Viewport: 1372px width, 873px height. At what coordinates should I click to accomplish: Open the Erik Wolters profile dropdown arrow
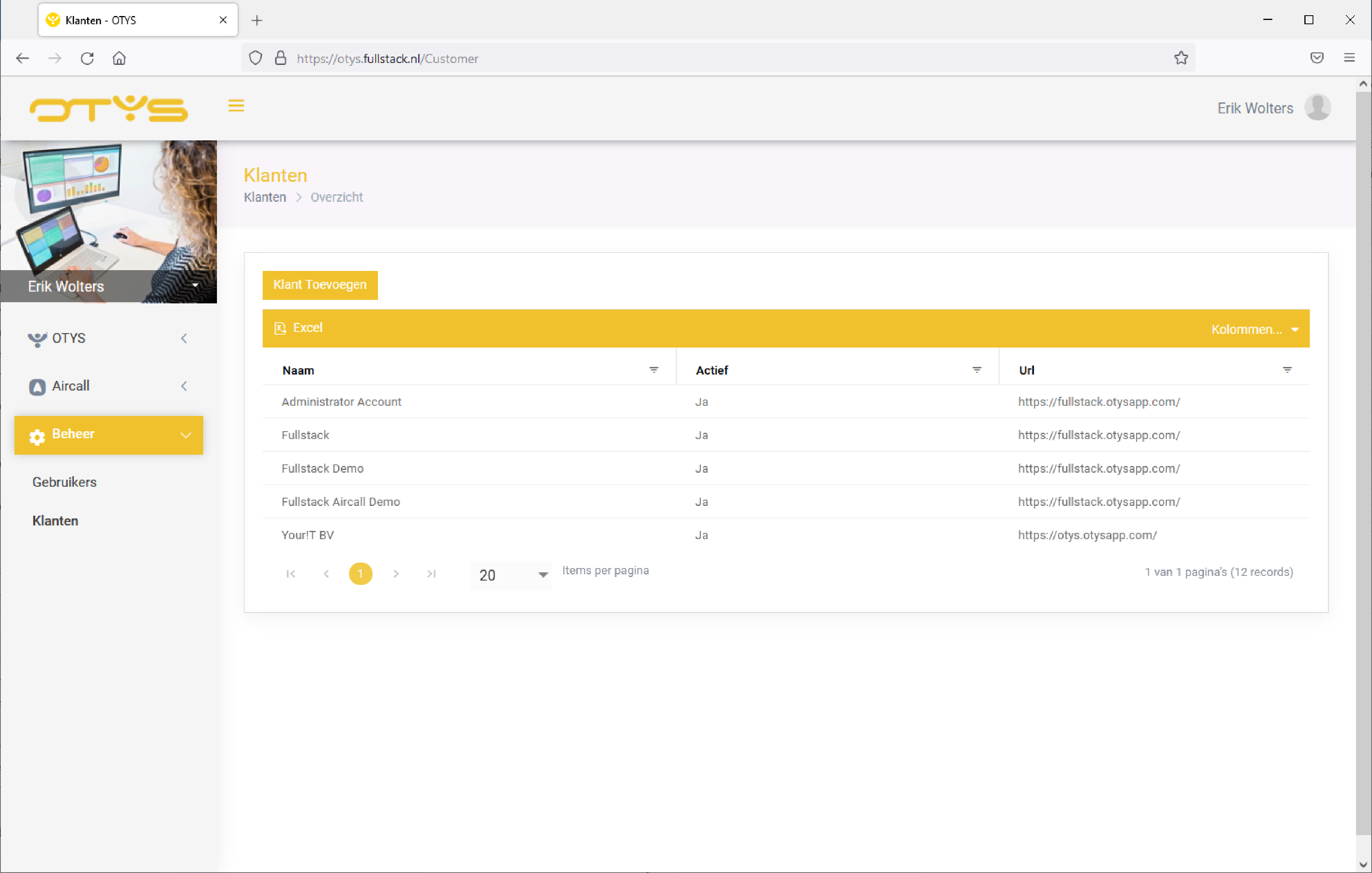tap(195, 285)
